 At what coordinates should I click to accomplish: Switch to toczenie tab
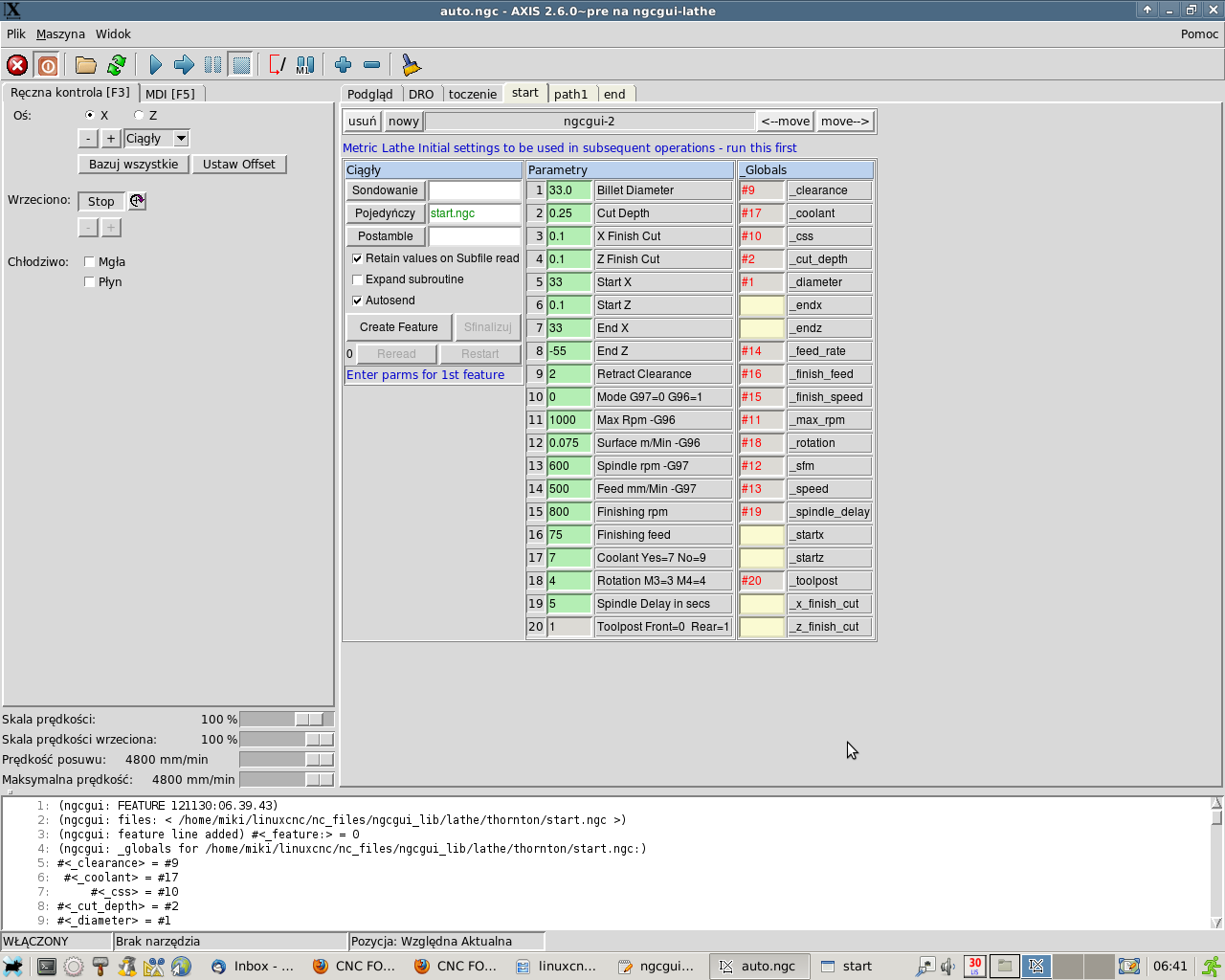tap(473, 94)
